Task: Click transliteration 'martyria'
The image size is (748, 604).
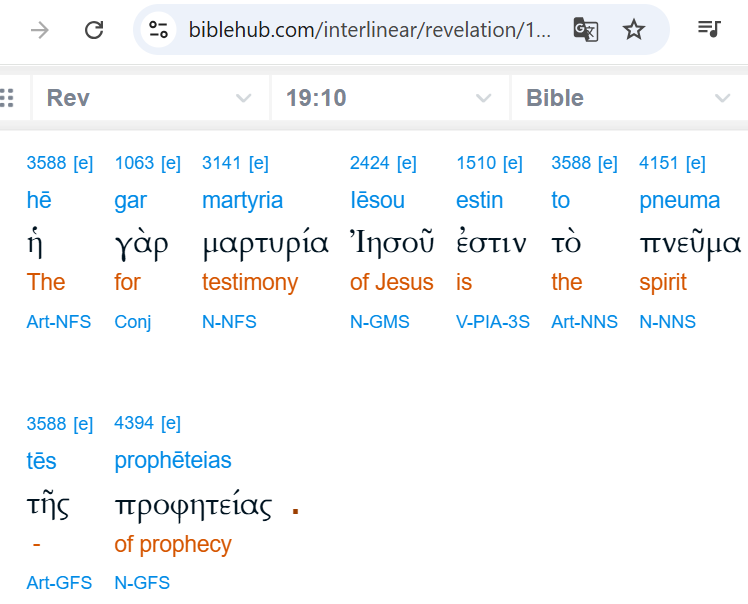Action: [x=242, y=201]
